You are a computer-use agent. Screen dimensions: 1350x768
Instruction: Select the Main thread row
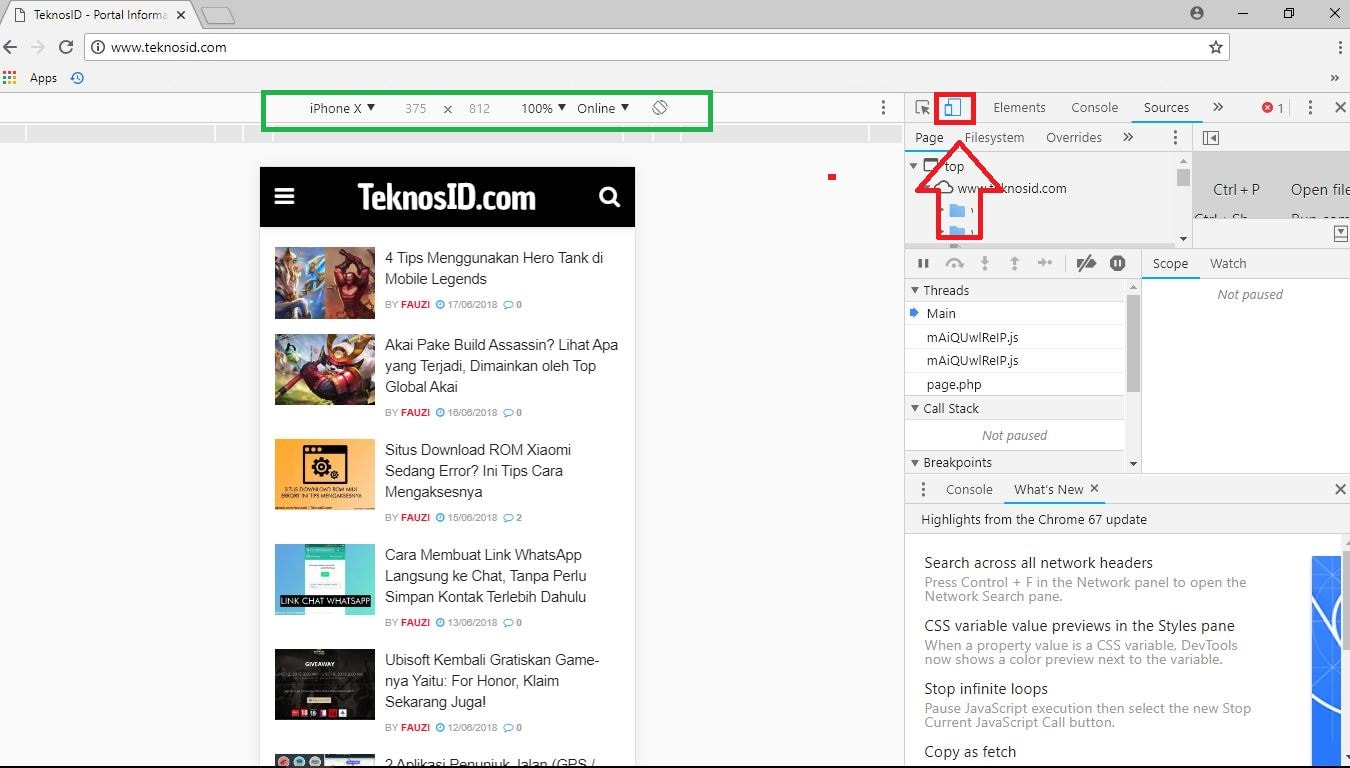pos(1015,313)
